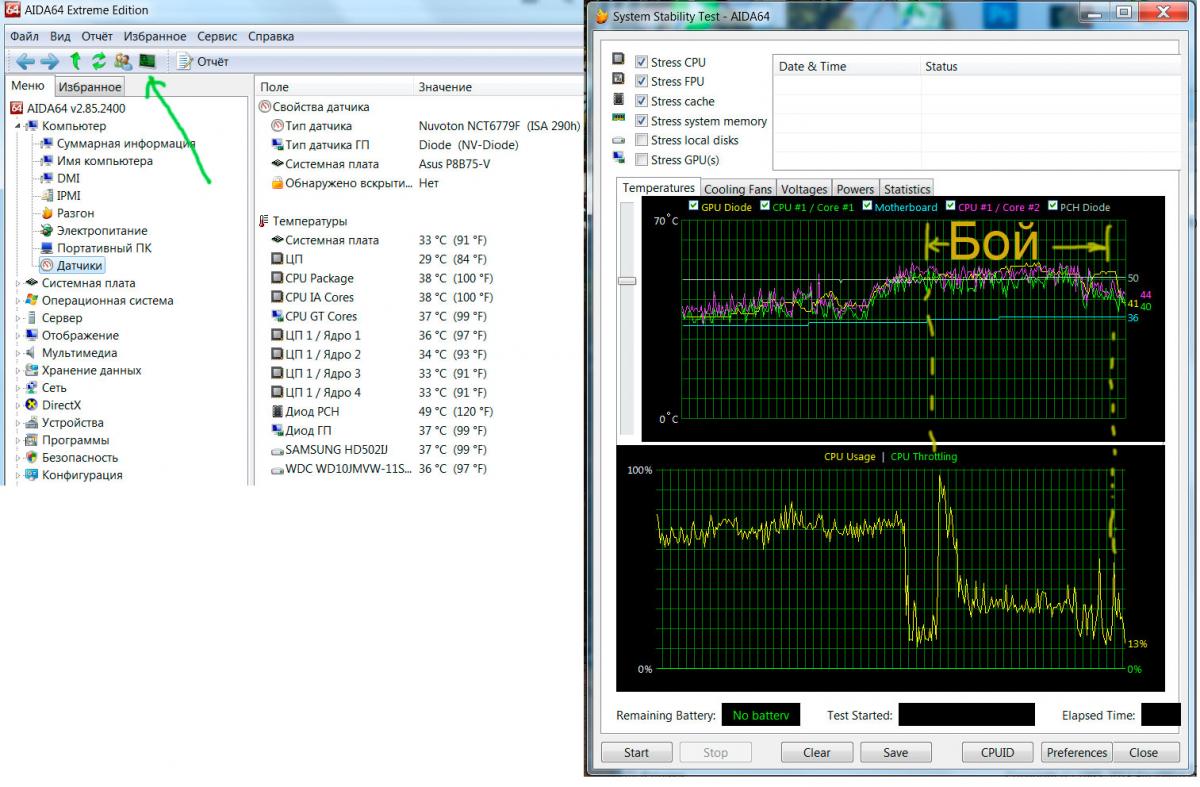Open CPUID from the Stability Test
This screenshot has height=787, width=1200.
click(998, 753)
